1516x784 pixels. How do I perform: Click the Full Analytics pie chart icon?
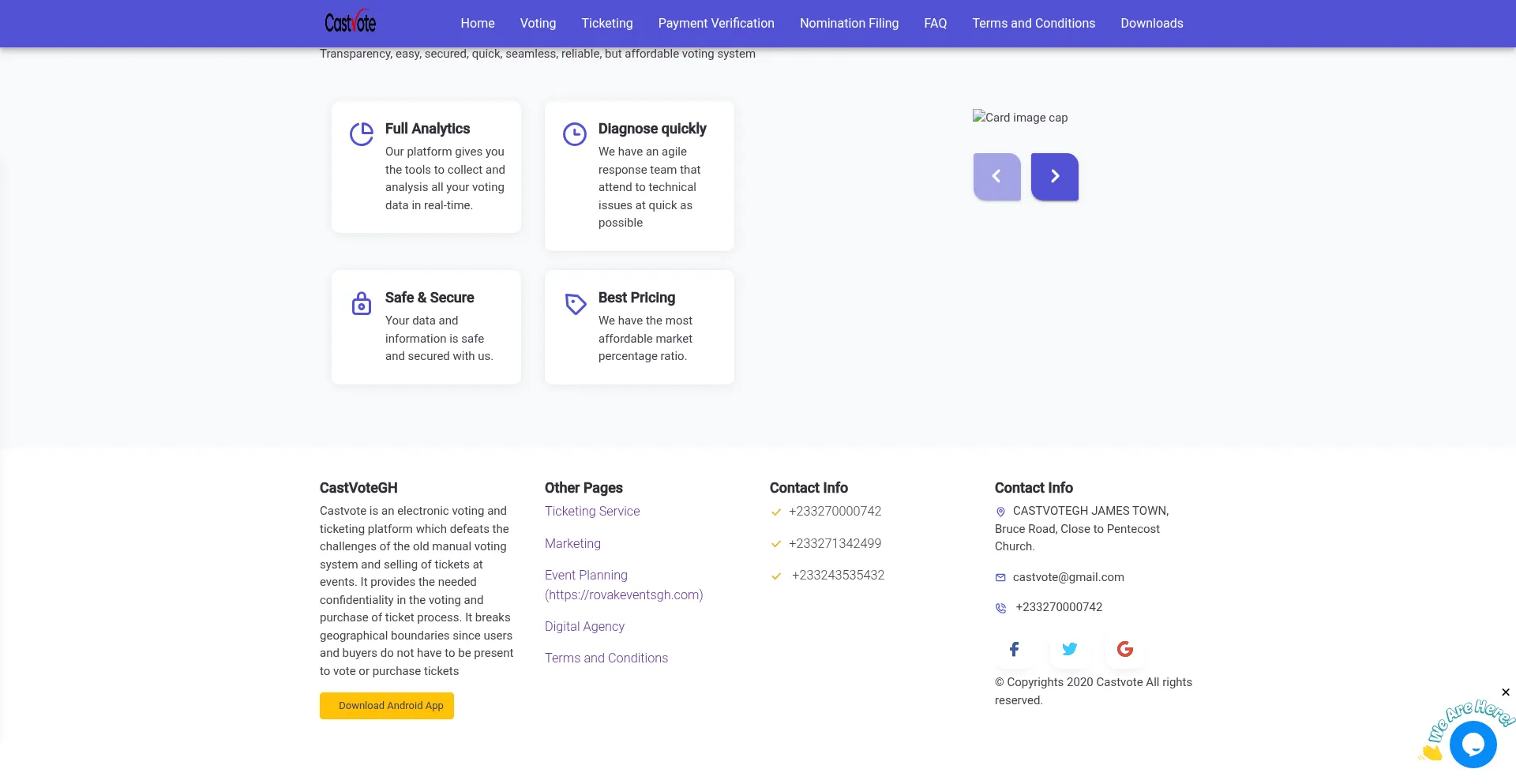coord(362,134)
